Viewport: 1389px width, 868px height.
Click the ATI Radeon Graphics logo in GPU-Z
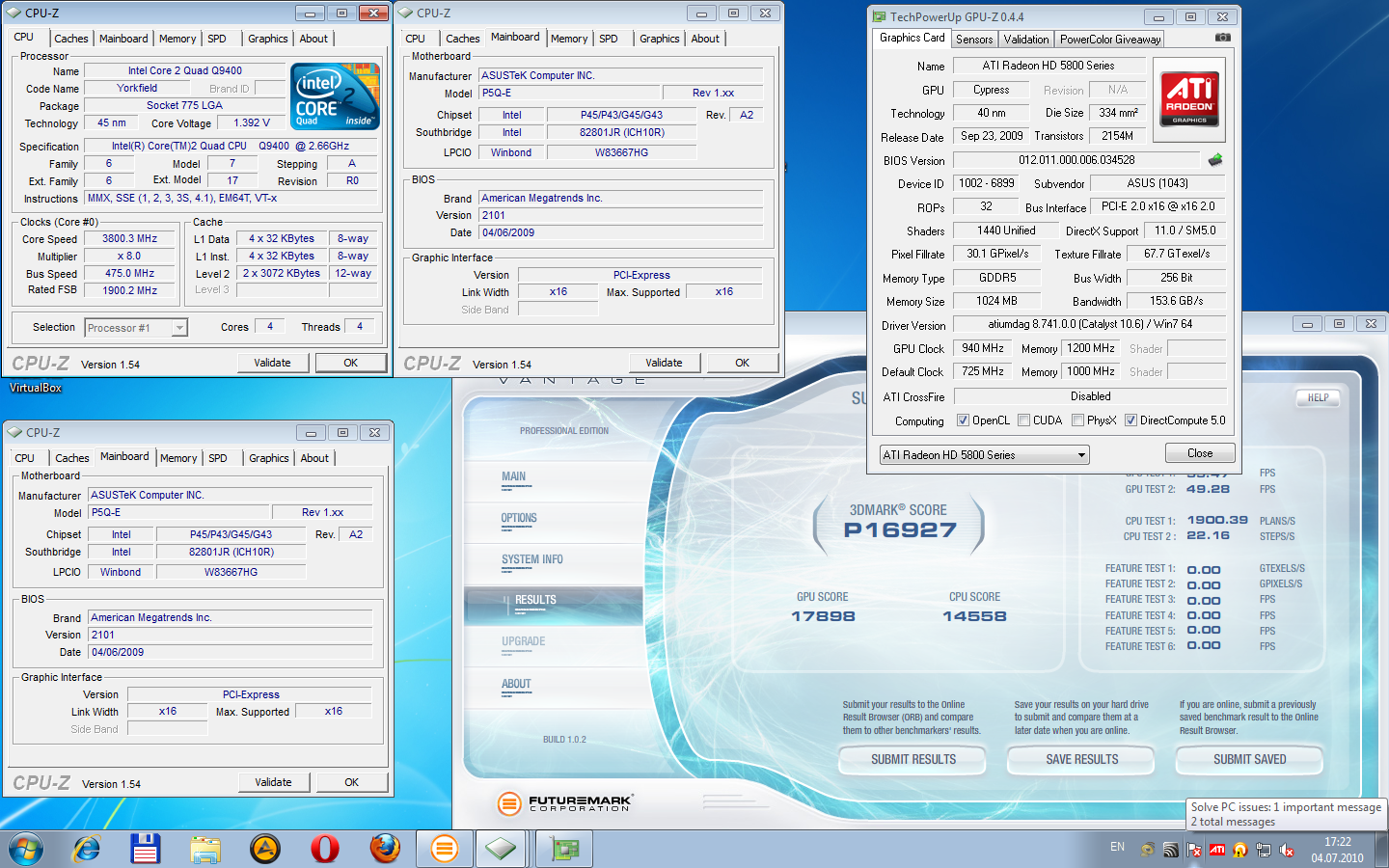pyautogui.click(x=1189, y=99)
